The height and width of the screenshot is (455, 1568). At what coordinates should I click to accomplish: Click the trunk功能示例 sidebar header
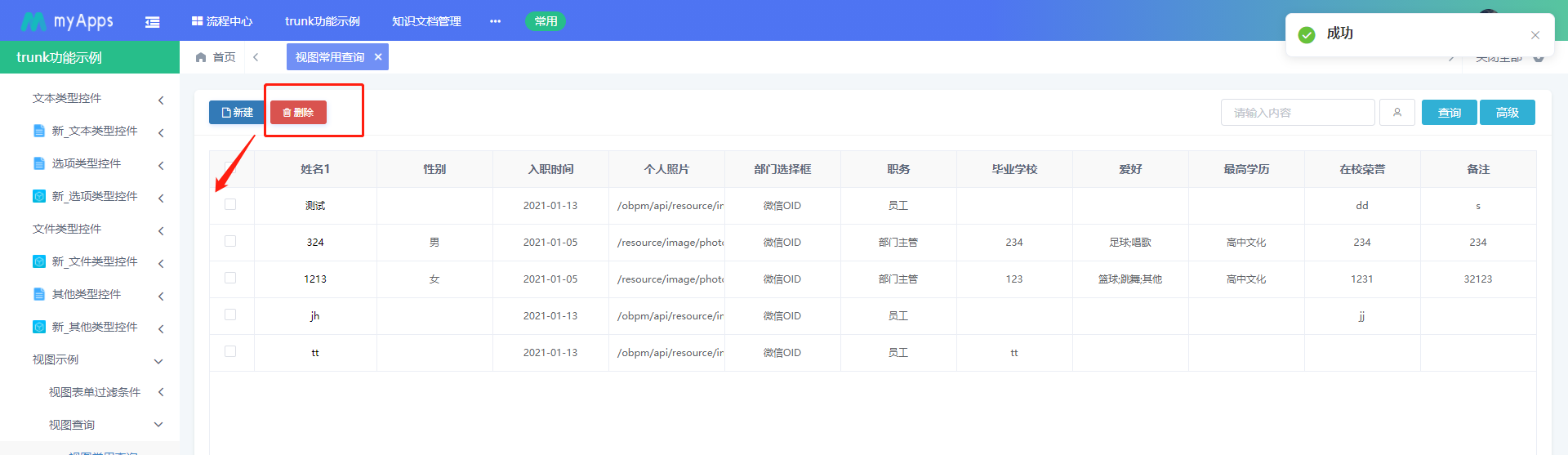coord(90,57)
